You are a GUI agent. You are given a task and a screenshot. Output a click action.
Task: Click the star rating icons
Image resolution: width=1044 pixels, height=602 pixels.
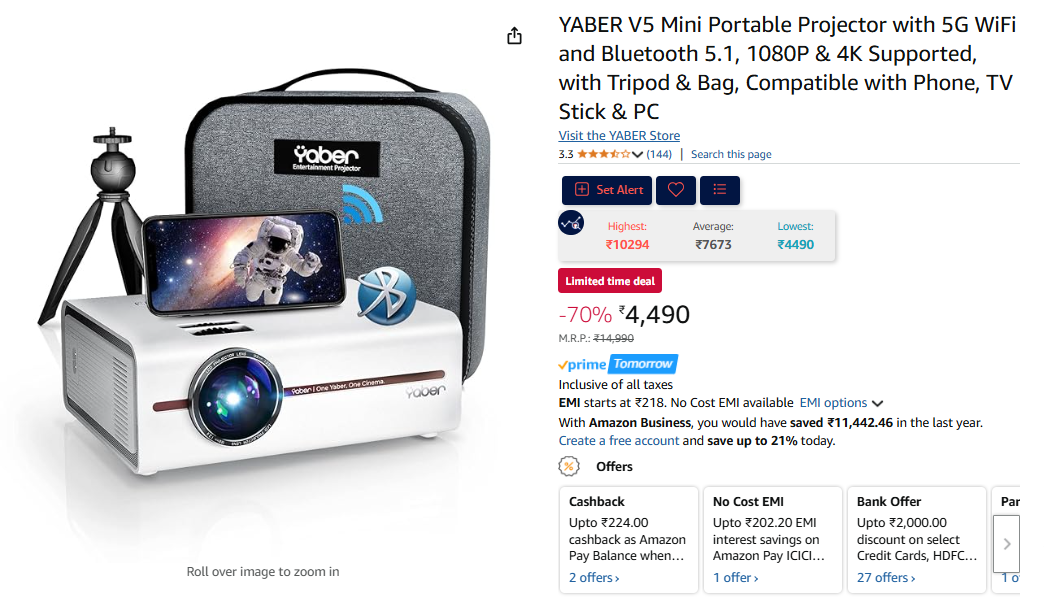point(603,154)
